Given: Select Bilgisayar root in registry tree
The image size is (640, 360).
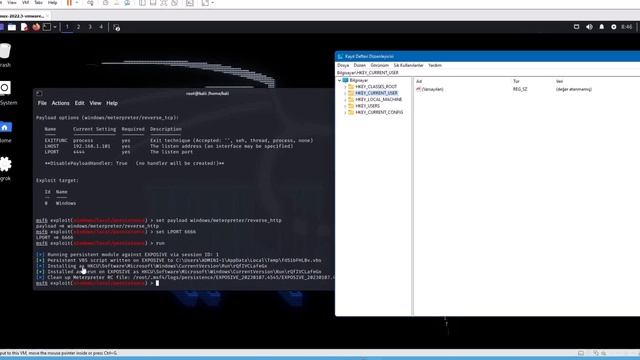Looking at the screenshot, I should click(x=358, y=80).
